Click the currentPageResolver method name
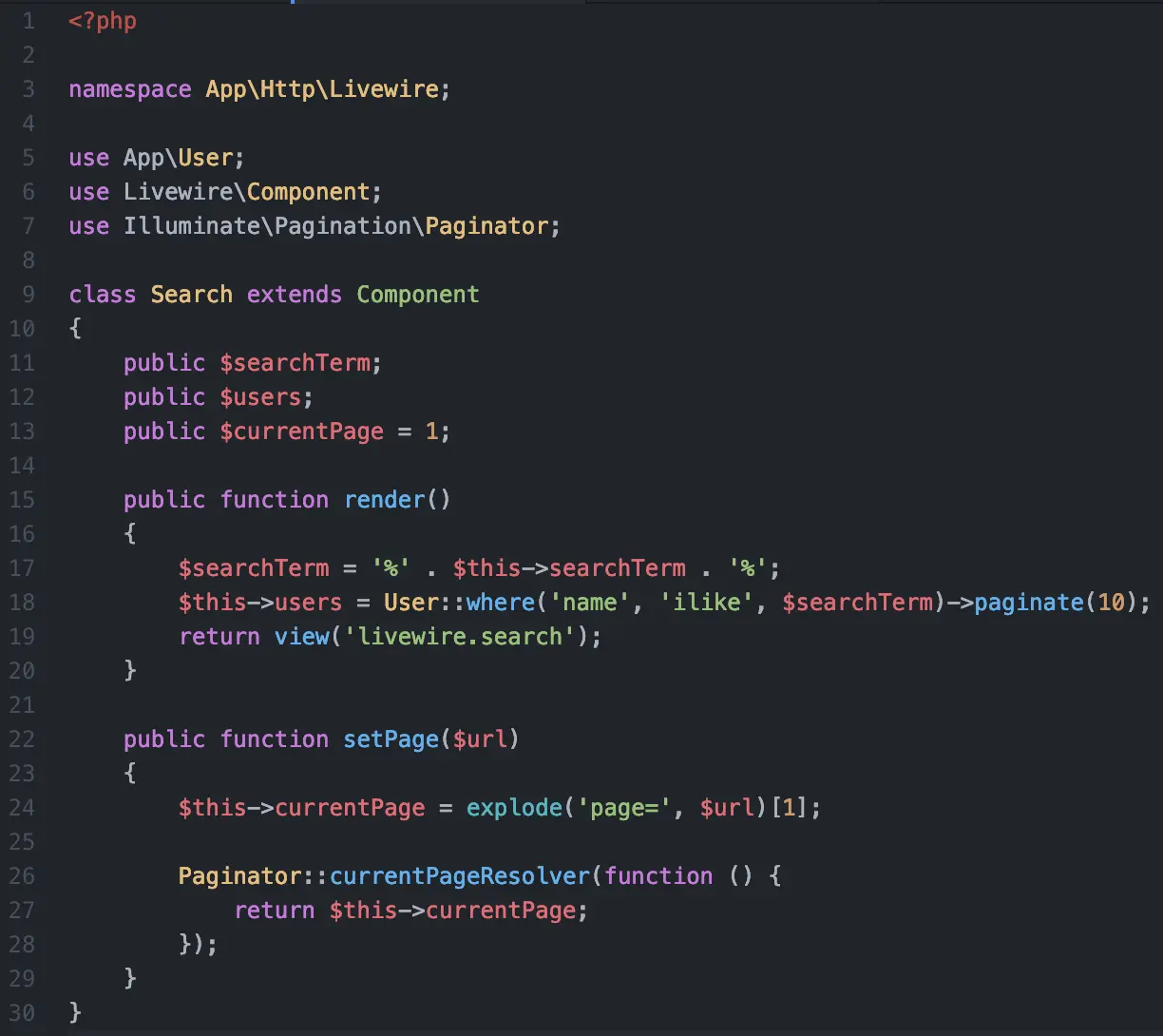 [460, 876]
